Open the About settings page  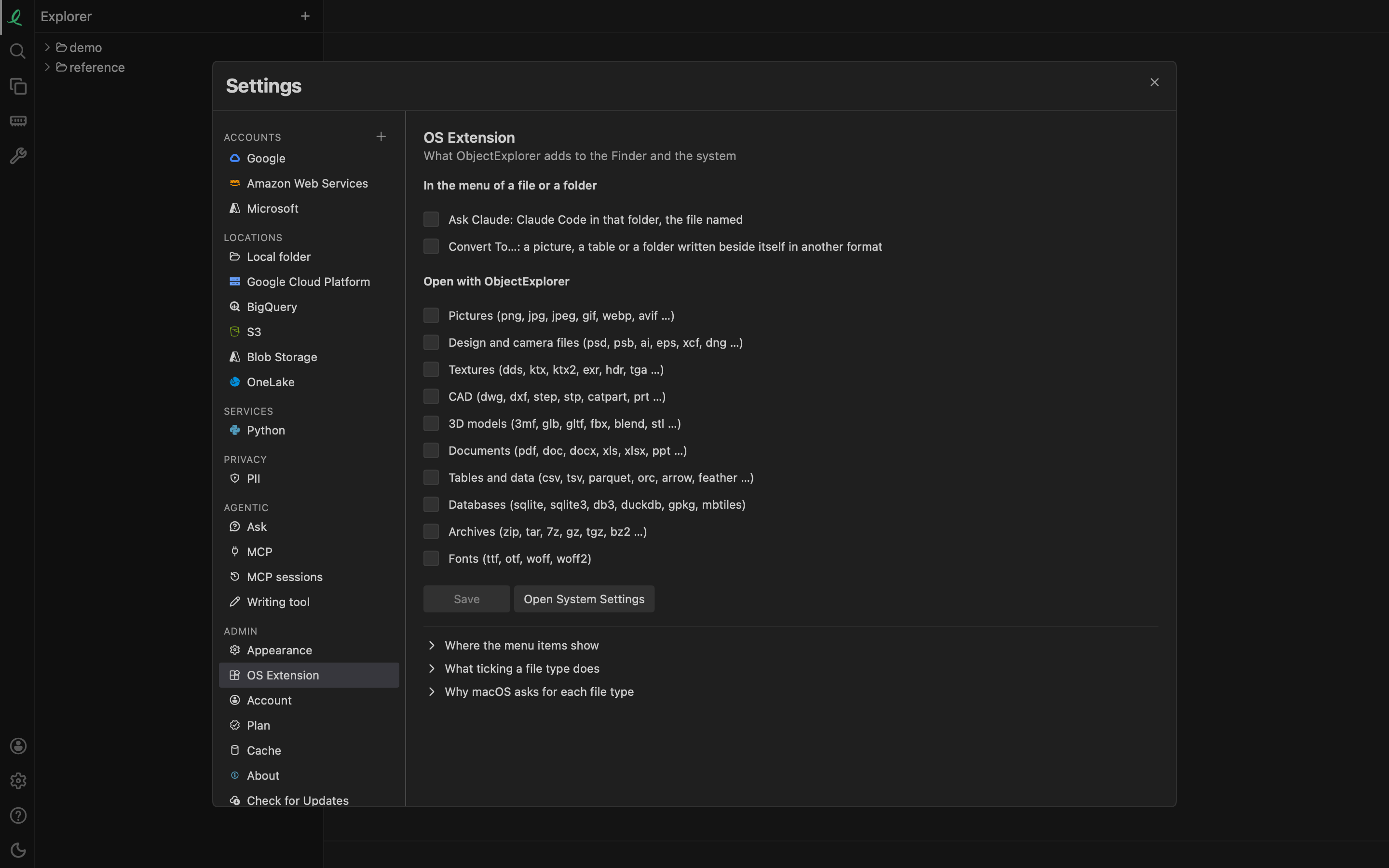309,775
